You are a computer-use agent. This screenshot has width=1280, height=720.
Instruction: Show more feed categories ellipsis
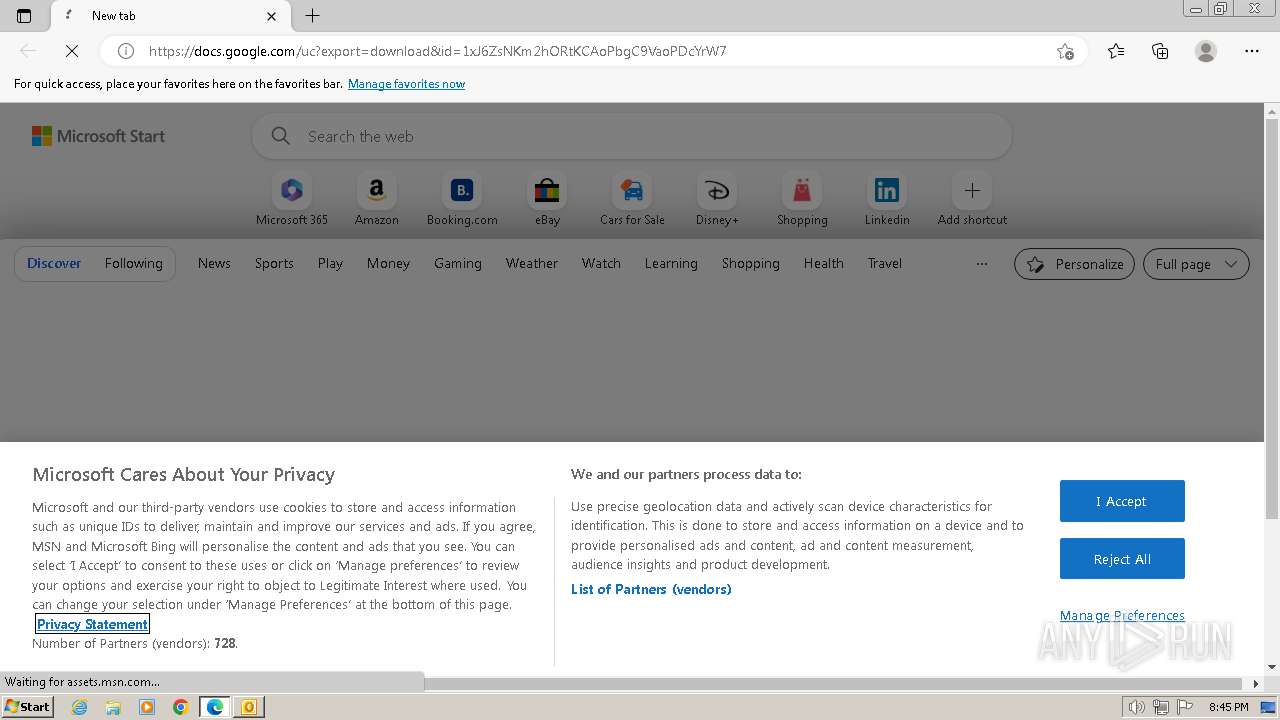pyautogui.click(x=981, y=264)
